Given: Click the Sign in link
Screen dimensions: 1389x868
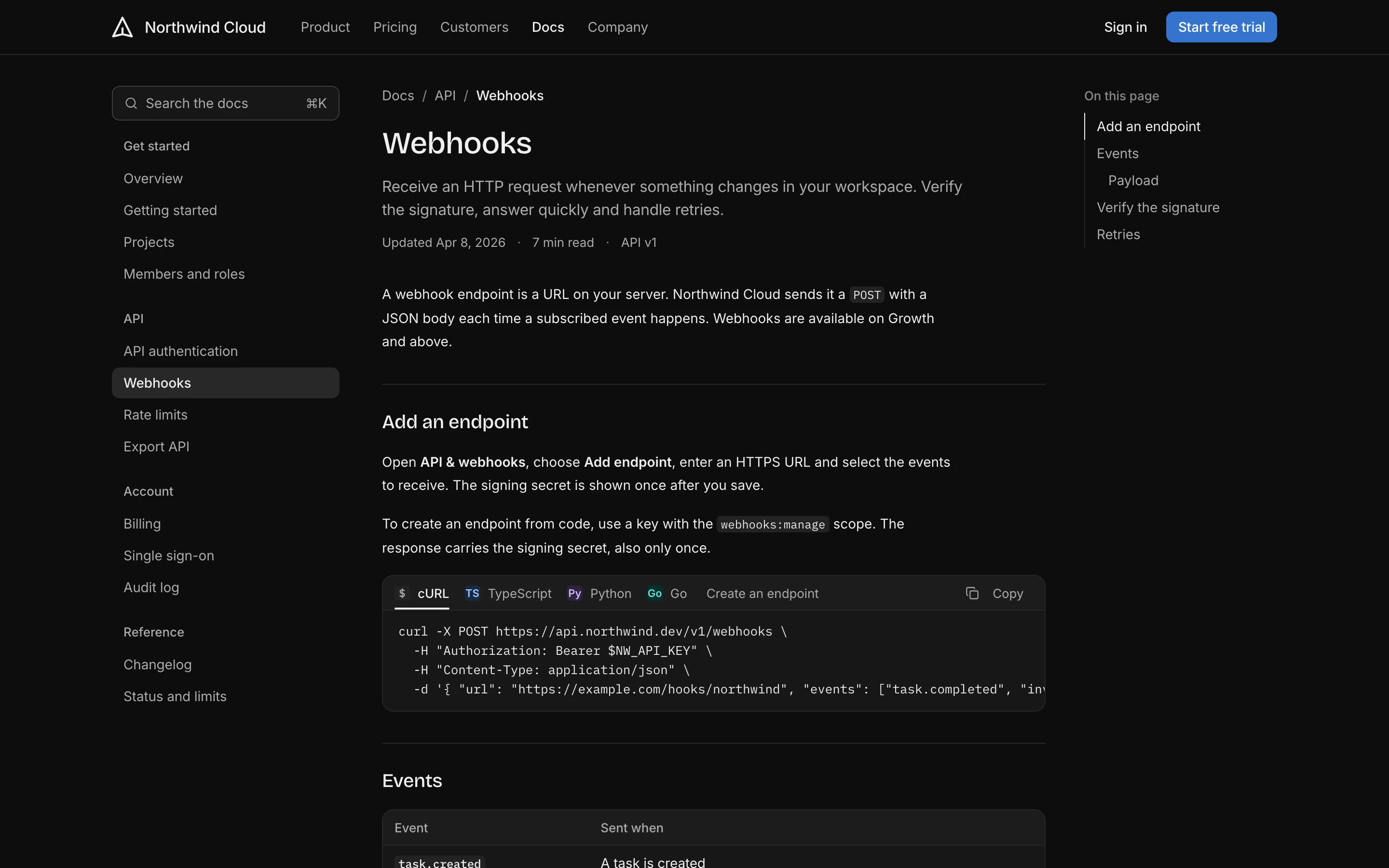Looking at the screenshot, I should pyautogui.click(x=1125, y=27).
